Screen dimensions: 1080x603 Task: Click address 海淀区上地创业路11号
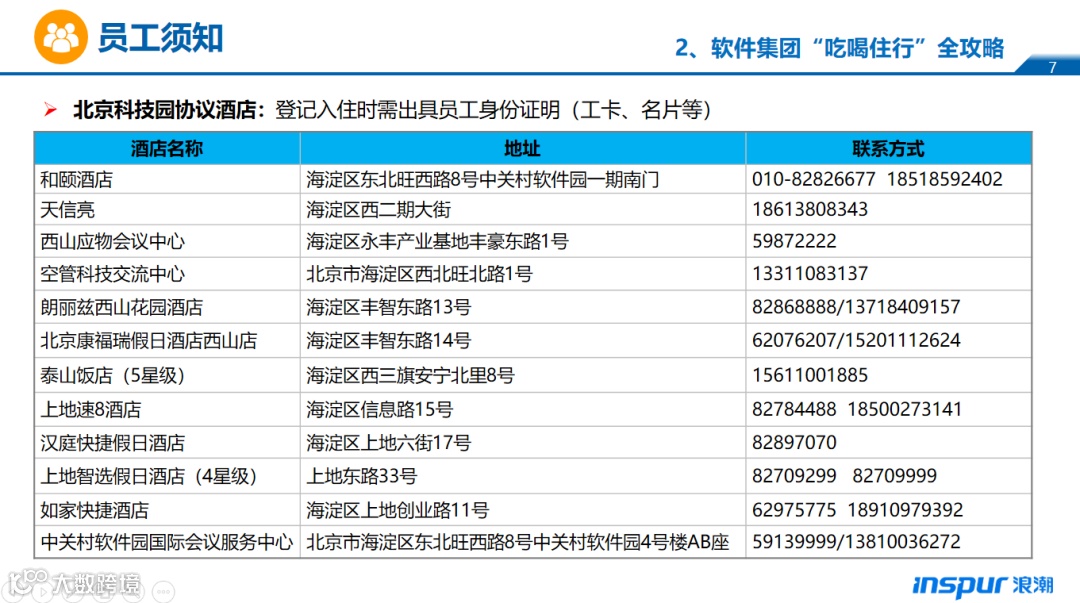pyautogui.click(x=397, y=510)
